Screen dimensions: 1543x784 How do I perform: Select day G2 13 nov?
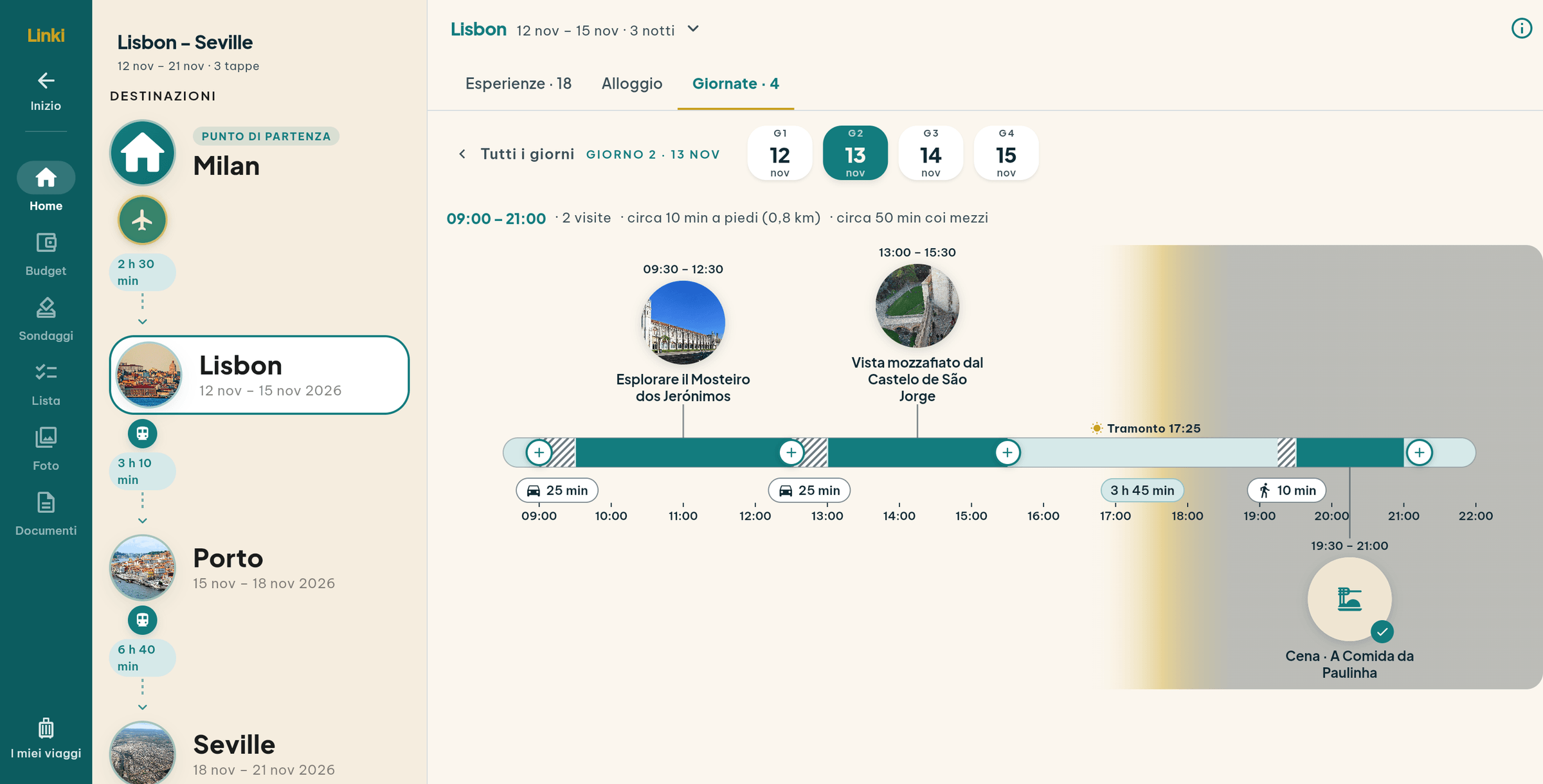pos(855,153)
